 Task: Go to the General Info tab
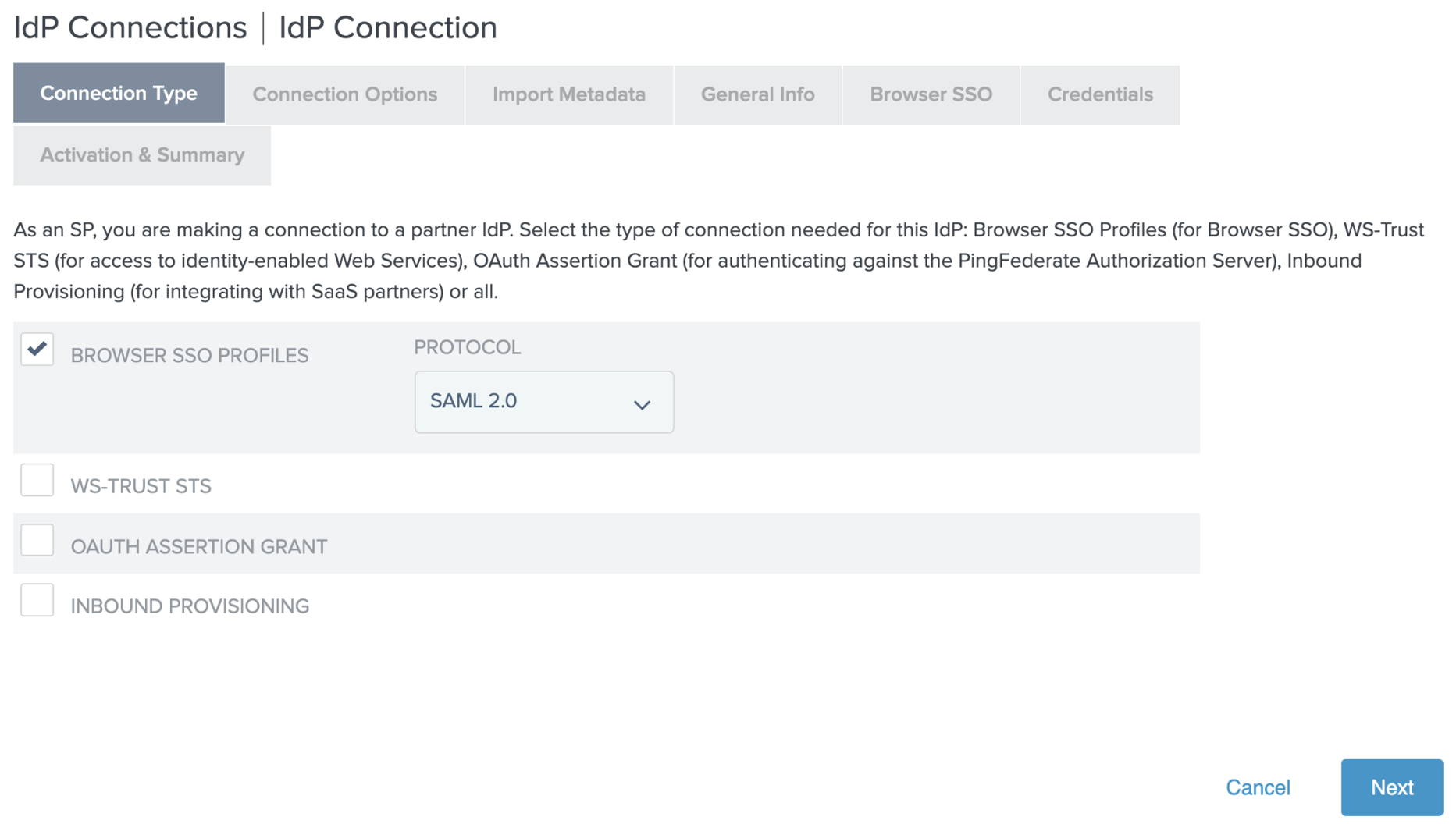point(757,94)
